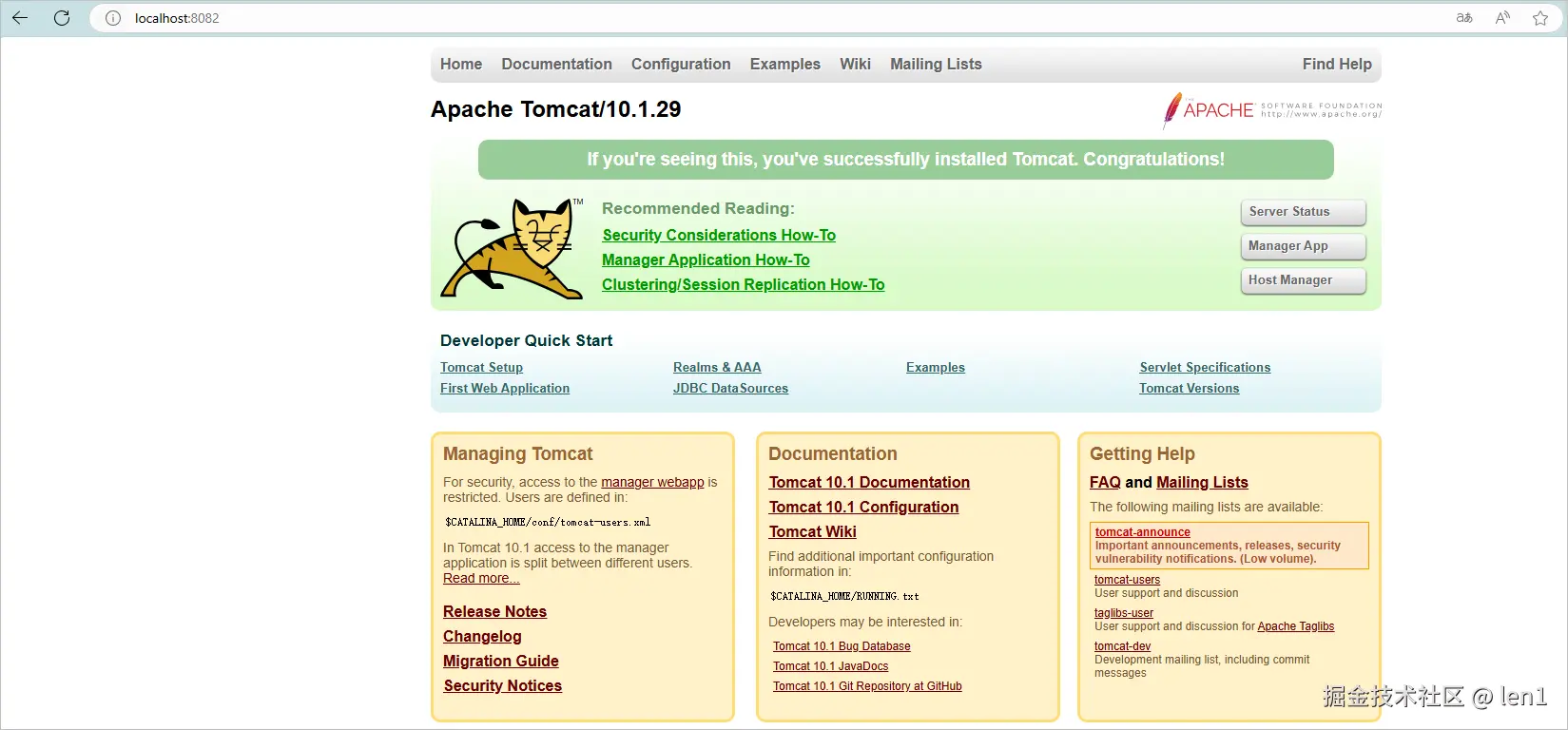Open the translate page icon
Image resolution: width=1568 pixels, height=730 pixels.
coord(1464,18)
